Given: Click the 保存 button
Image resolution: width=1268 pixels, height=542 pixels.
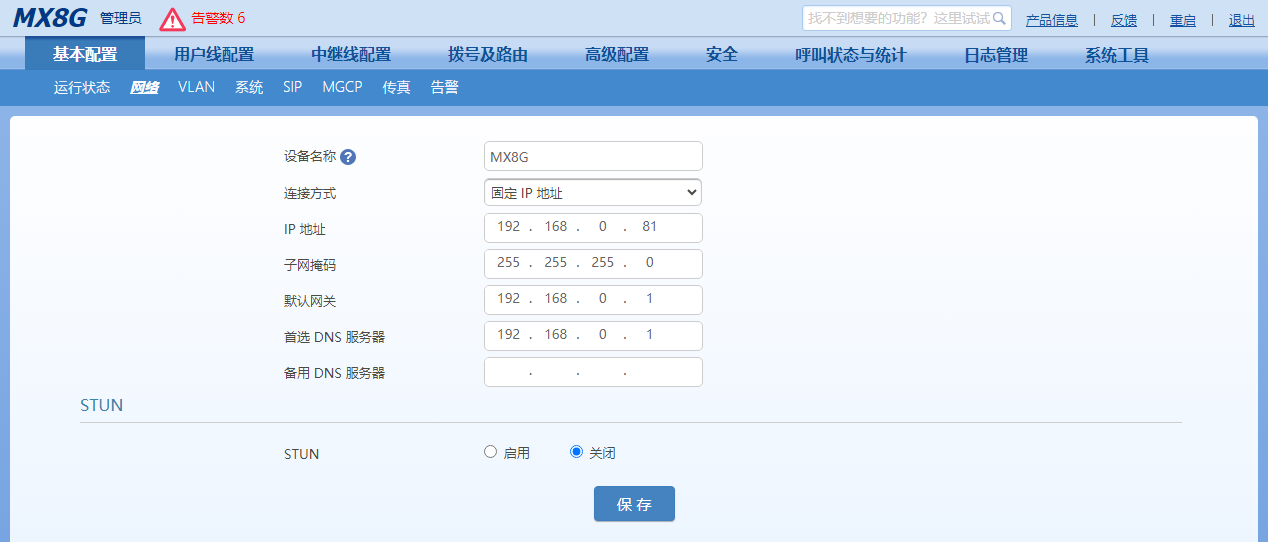Looking at the screenshot, I should pyautogui.click(x=634, y=504).
